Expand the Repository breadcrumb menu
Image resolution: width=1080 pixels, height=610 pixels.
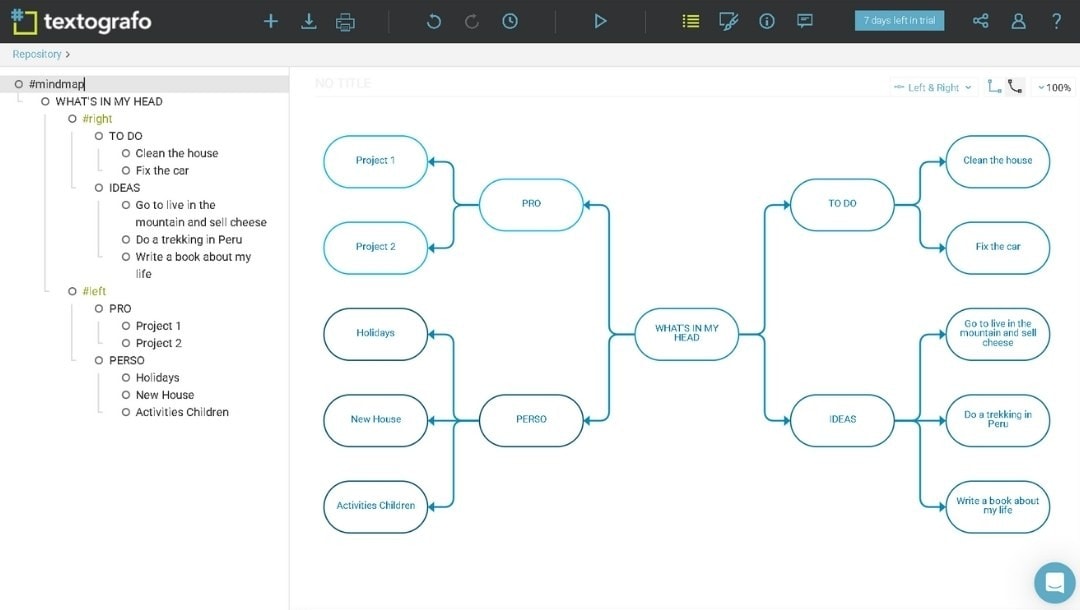click(37, 54)
